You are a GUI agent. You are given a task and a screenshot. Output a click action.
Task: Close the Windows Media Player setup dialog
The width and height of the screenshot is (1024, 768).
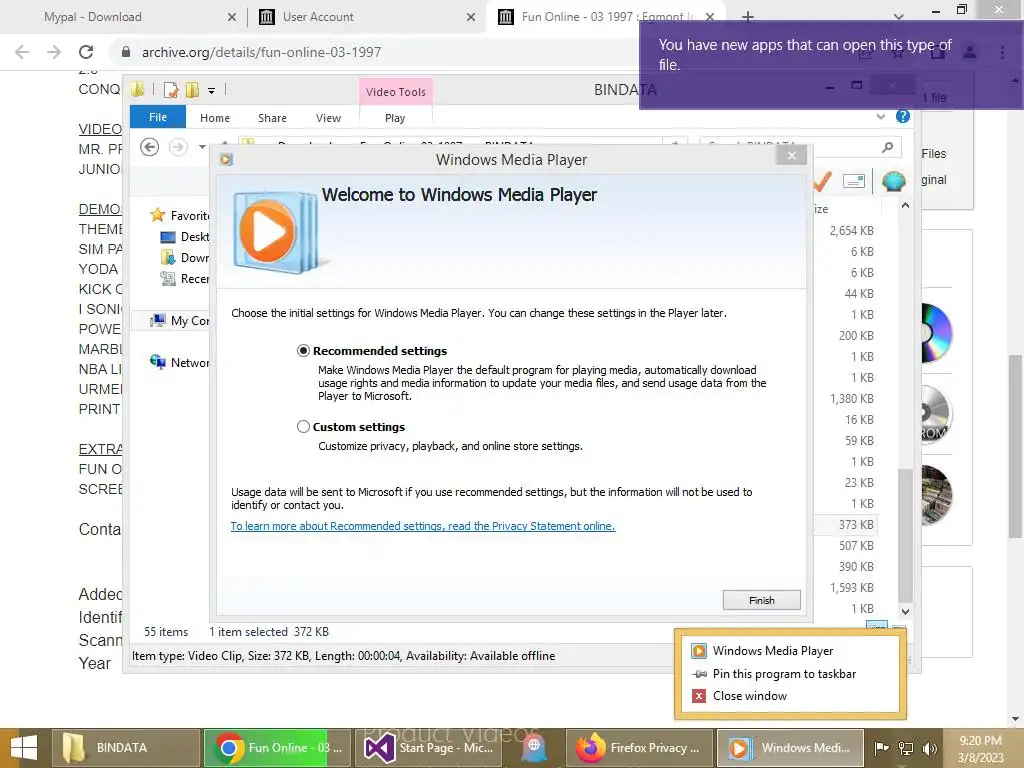(x=792, y=155)
